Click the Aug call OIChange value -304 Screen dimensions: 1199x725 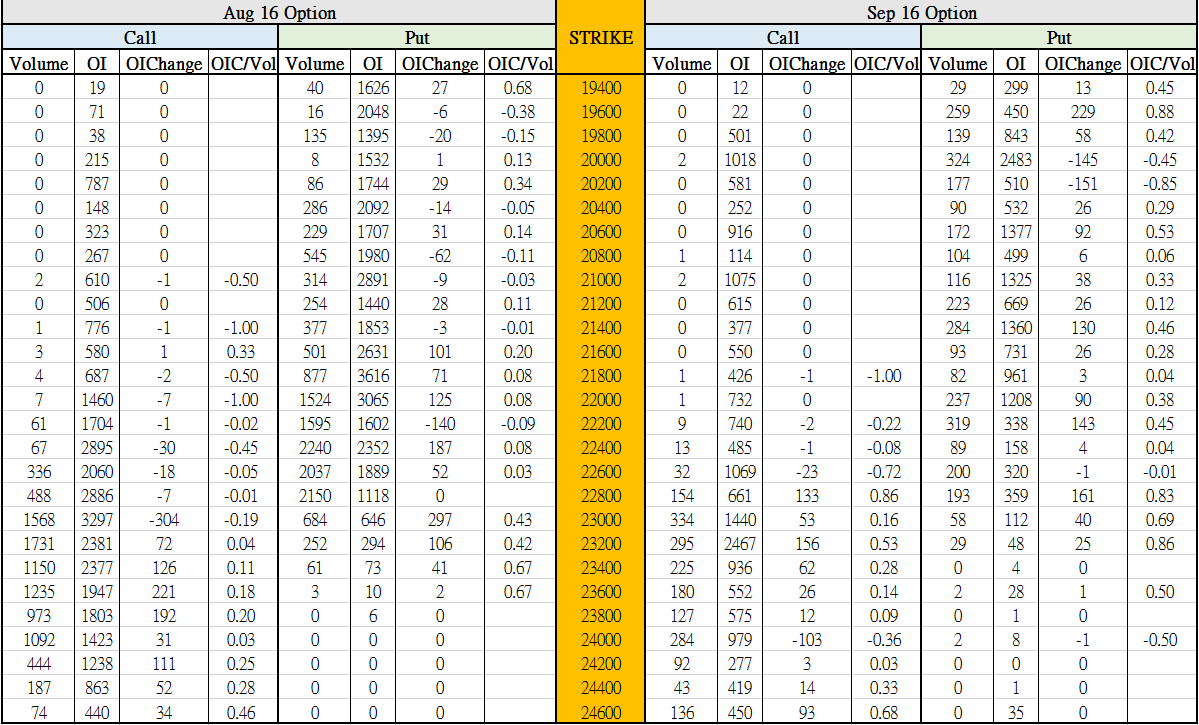click(163, 520)
